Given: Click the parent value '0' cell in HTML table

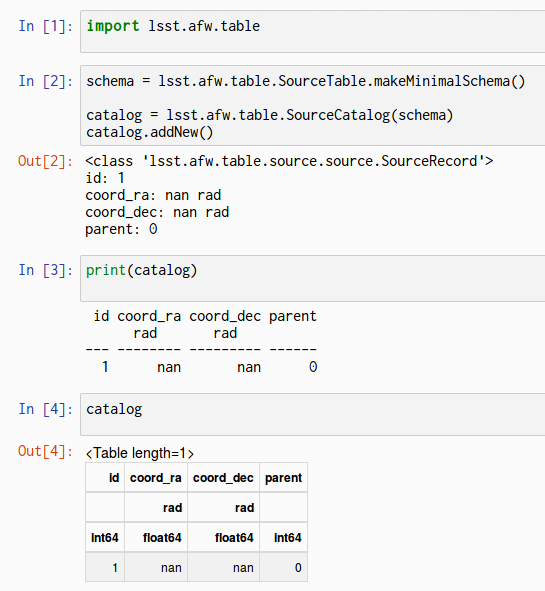Looking at the screenshot, I should [x=283, y=567].
